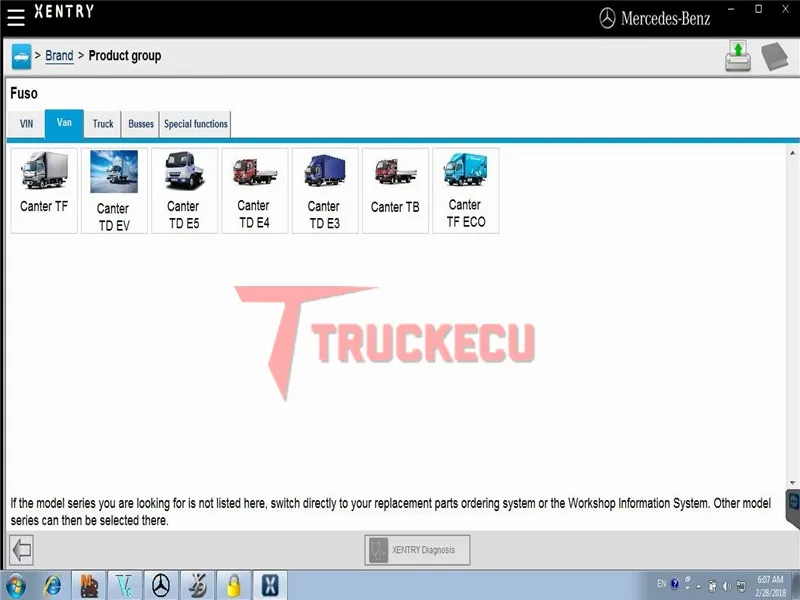Open the XENTRY hamburger menu
This screenshot has width=800, height=600.
point(16,15)
